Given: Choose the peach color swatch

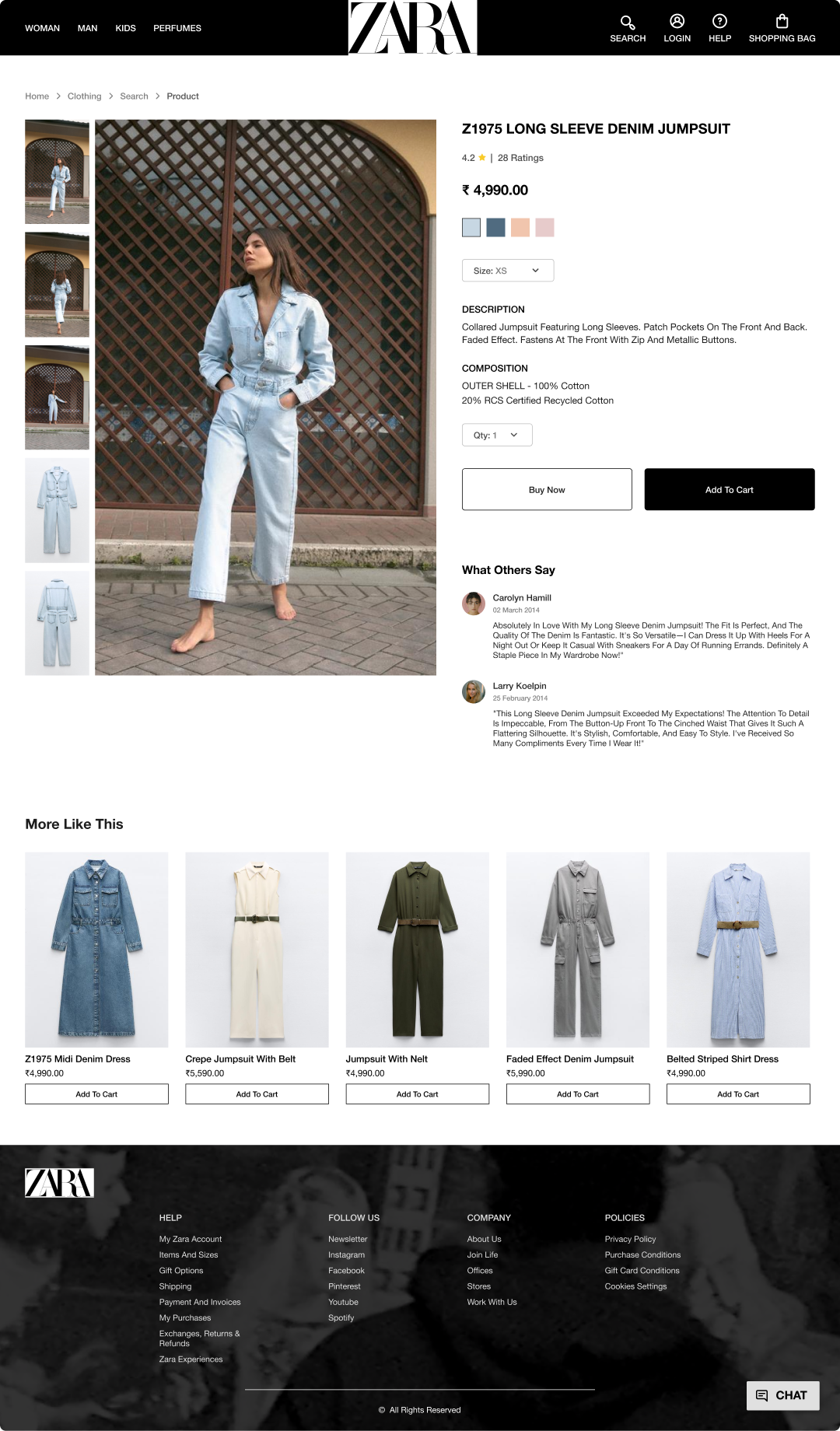Looking at the screenshot, I should [x=520, y=227].
